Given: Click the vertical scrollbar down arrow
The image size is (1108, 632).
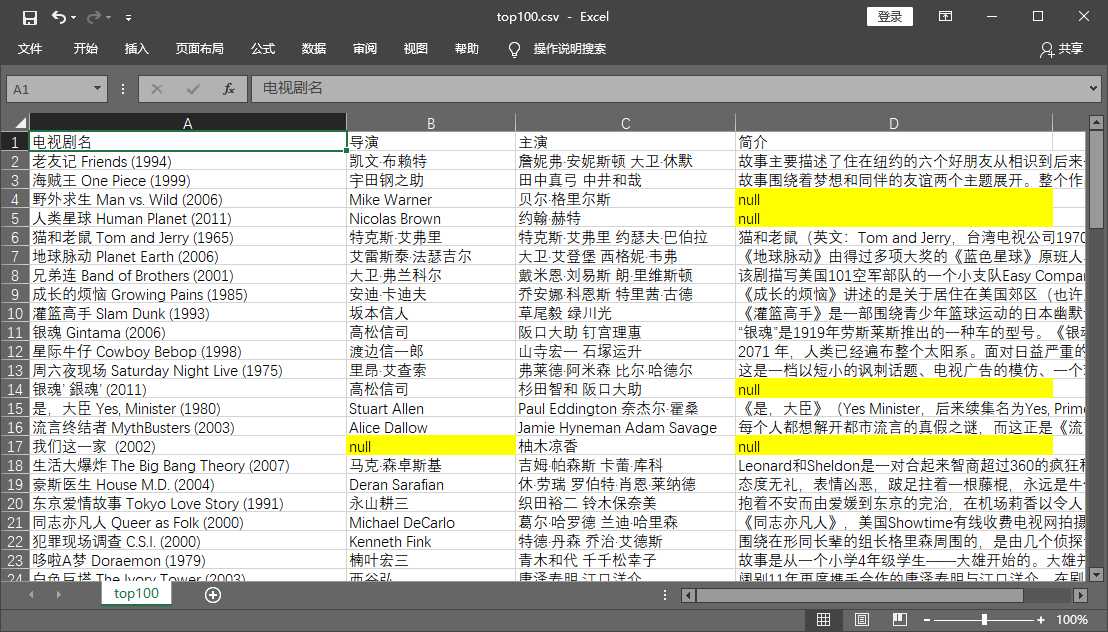Looking at the screenshot, I should (x=1096, y=574).
